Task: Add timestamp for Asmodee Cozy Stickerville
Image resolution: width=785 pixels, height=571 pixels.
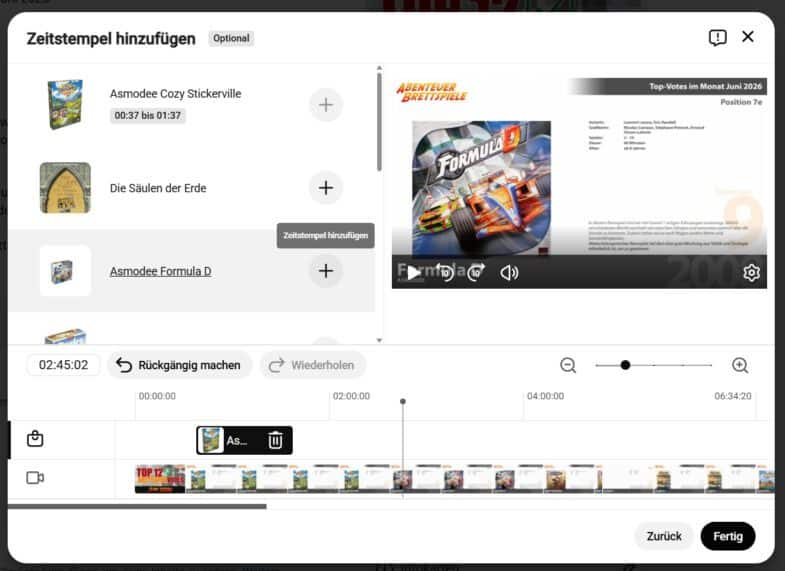Action: click(x=326, y=105)
